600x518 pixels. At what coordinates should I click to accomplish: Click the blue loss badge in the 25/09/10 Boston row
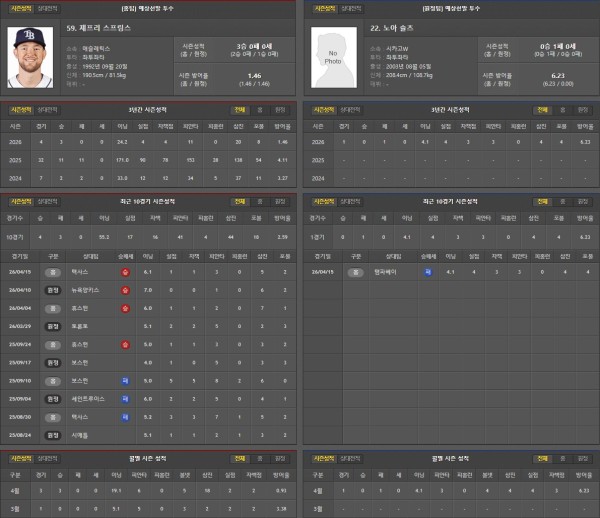[x=125, y=380]
